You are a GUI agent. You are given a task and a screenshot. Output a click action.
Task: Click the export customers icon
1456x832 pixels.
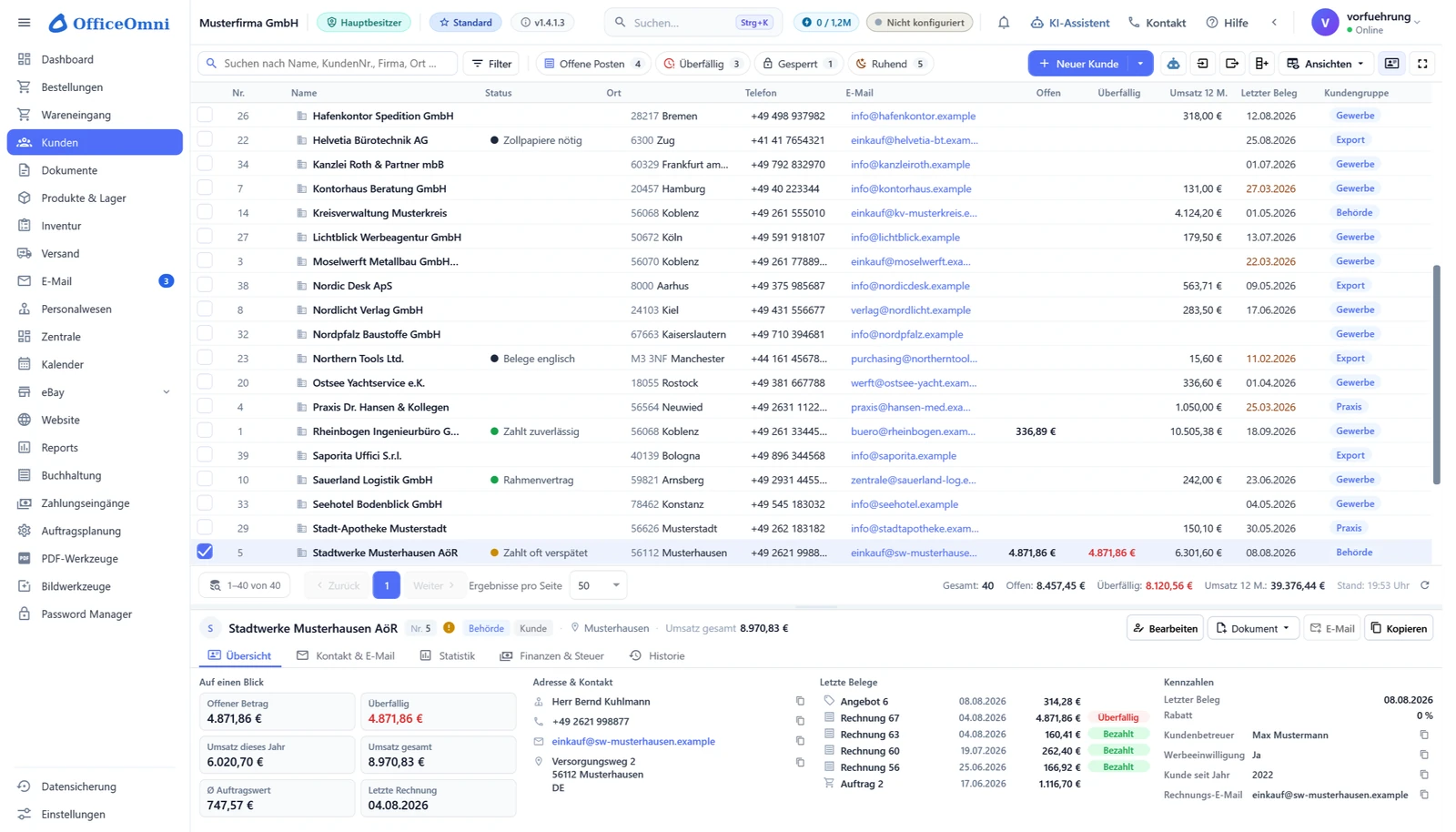click(1232, 64)
